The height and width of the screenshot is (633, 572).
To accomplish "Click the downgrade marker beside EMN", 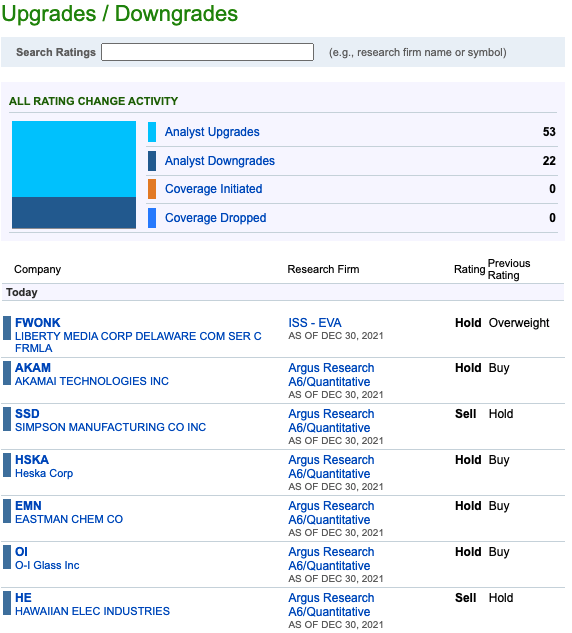I will point(7,511).
